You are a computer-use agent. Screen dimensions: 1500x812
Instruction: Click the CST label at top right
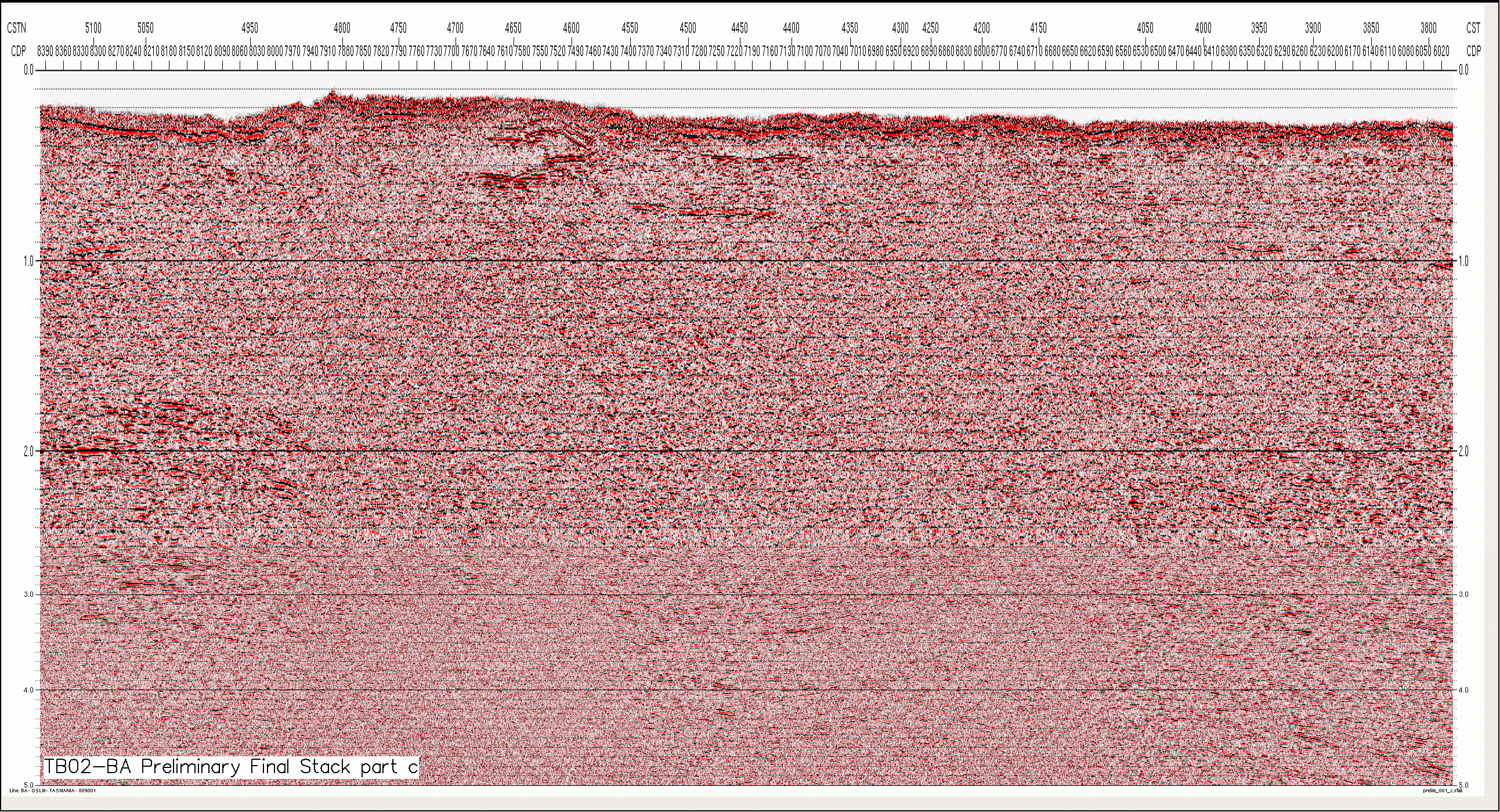[1473, 28]
